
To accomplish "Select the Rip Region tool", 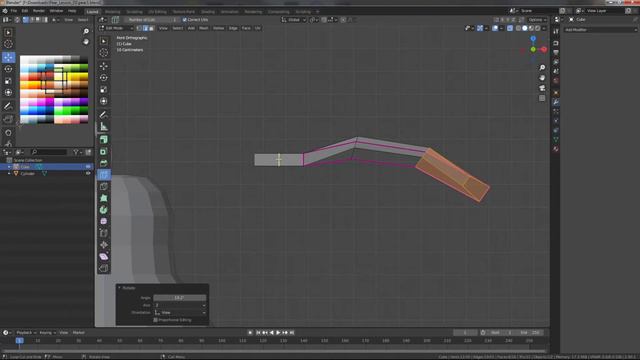I will pos(104,269).
